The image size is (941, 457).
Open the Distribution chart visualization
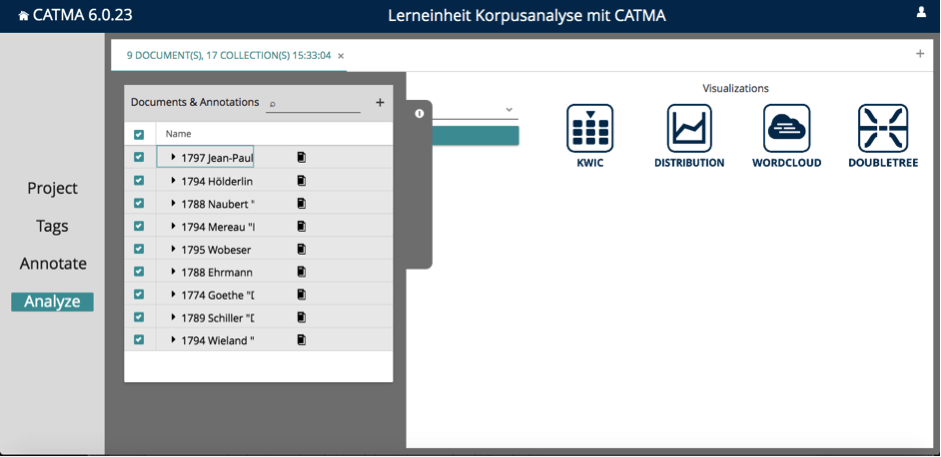(x=689, y=128)
